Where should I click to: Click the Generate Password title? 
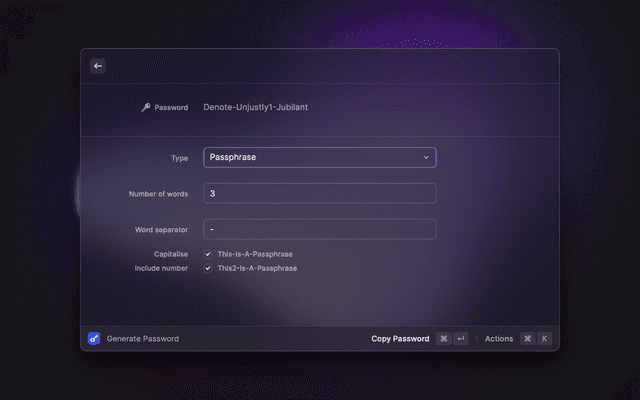click(143, 339)
